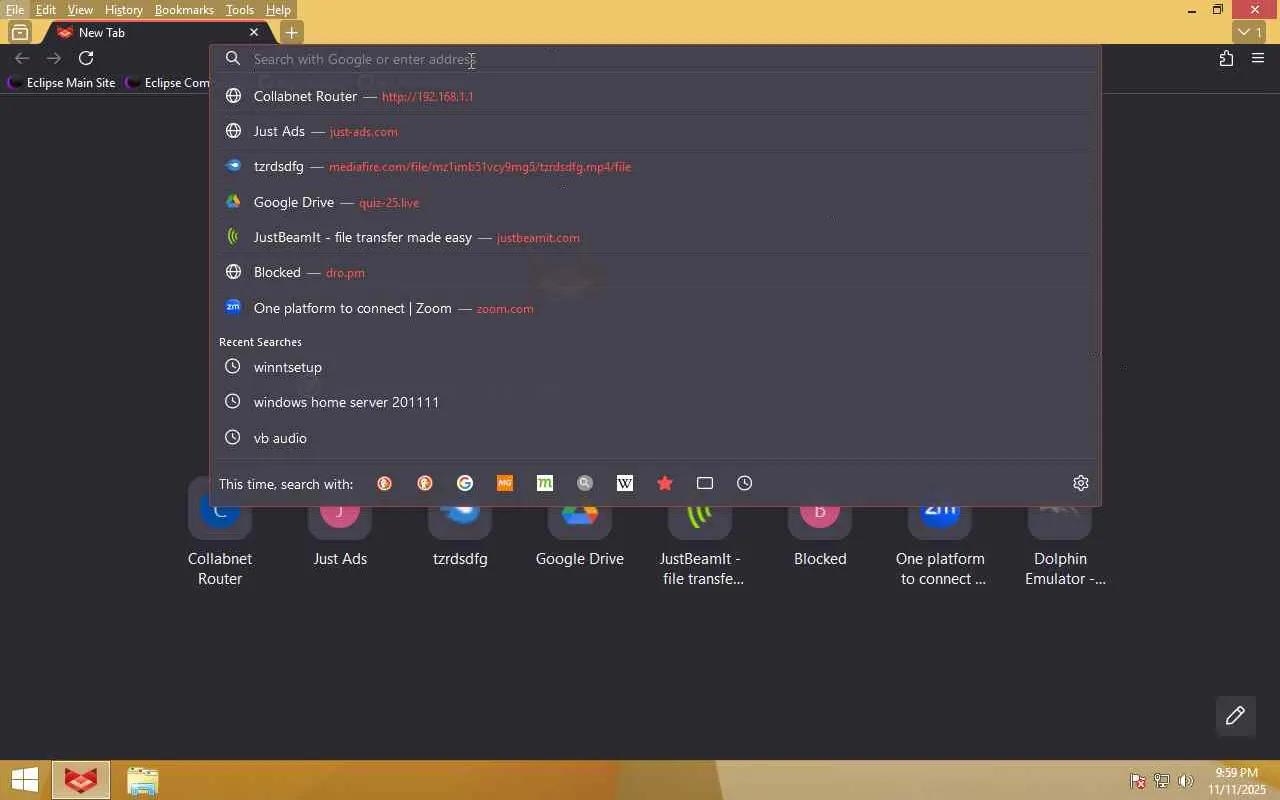This screenshot has height=800, width=1280.
Task: Open the Help menu
Action: point(278,10)
